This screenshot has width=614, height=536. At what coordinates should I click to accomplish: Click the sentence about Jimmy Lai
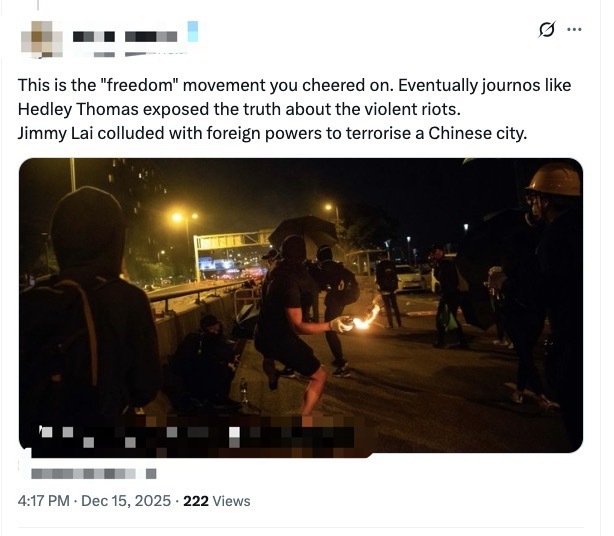click(x=272, y=133)
